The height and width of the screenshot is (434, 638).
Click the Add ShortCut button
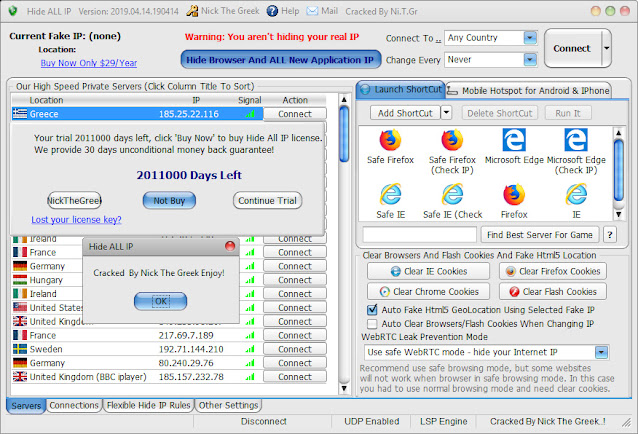(x=405, y=113)
